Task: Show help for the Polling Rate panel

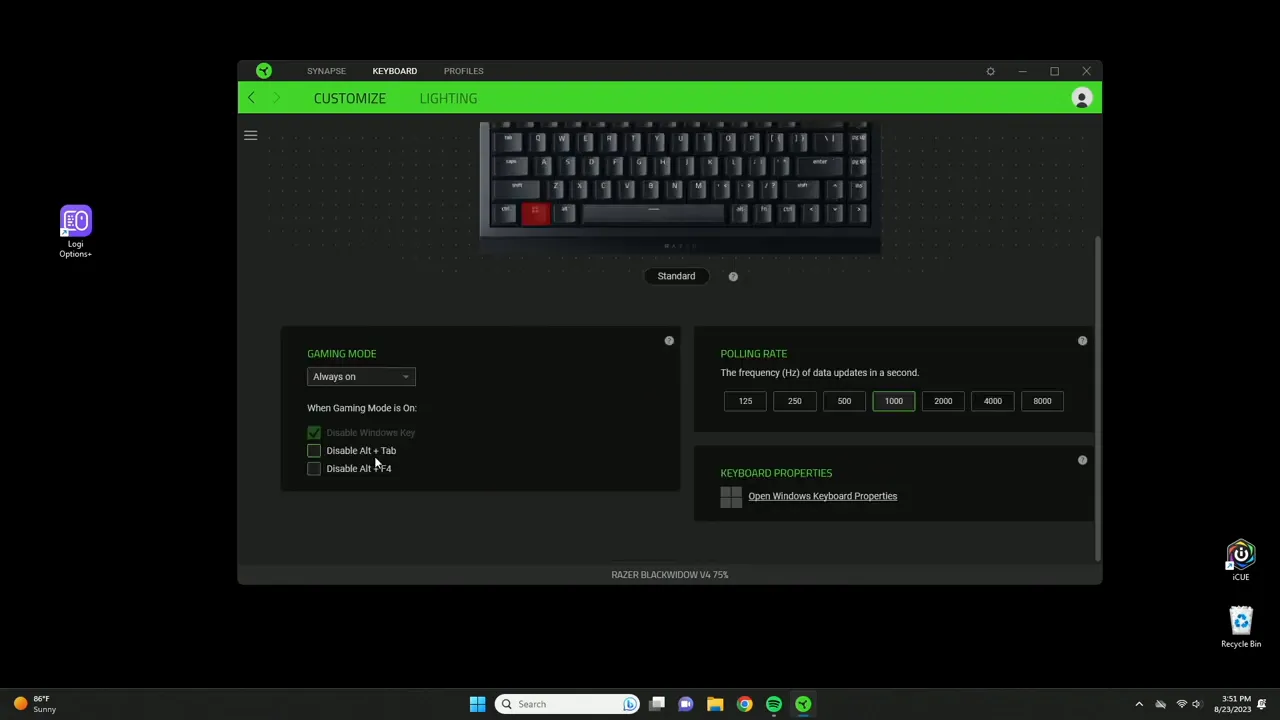Action: [x=1082, y=341]
